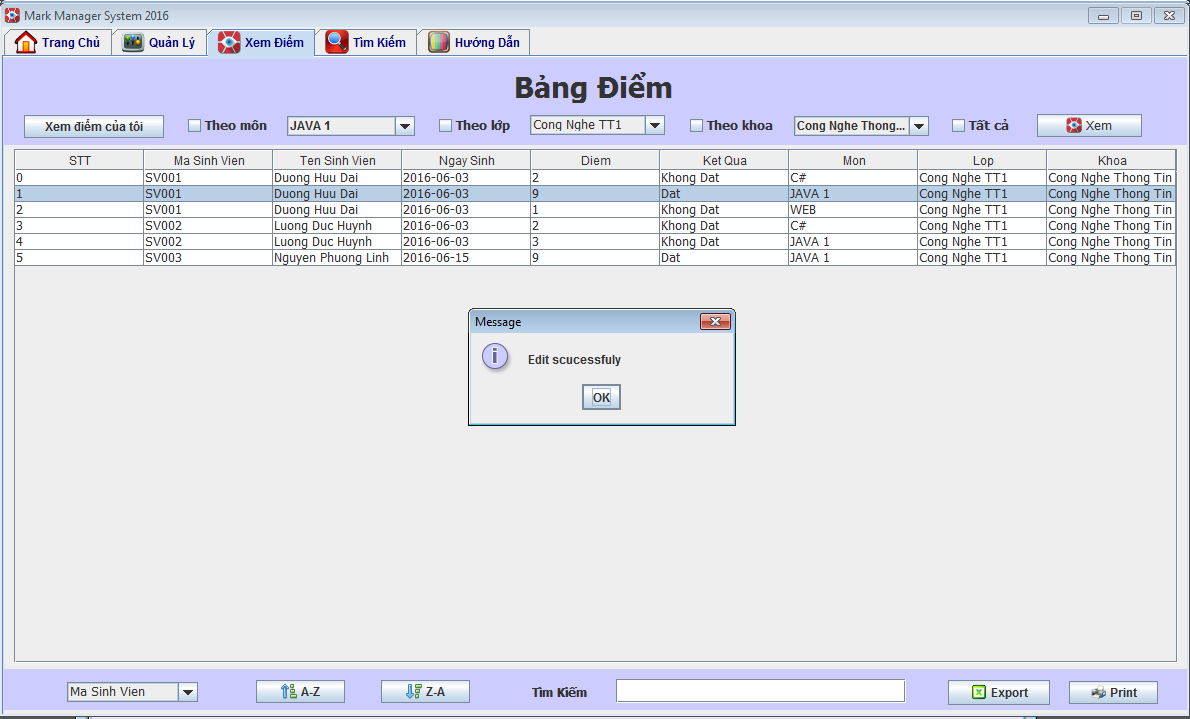Click the printer icon on Print button

1098,692
